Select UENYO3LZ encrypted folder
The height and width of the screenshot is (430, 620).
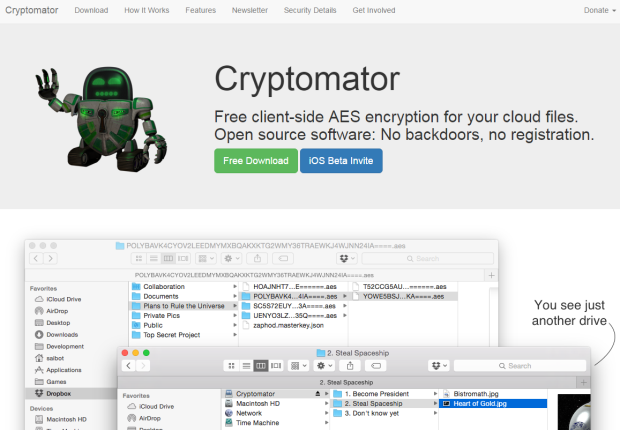pyautogui.click(x=294, y=316)
